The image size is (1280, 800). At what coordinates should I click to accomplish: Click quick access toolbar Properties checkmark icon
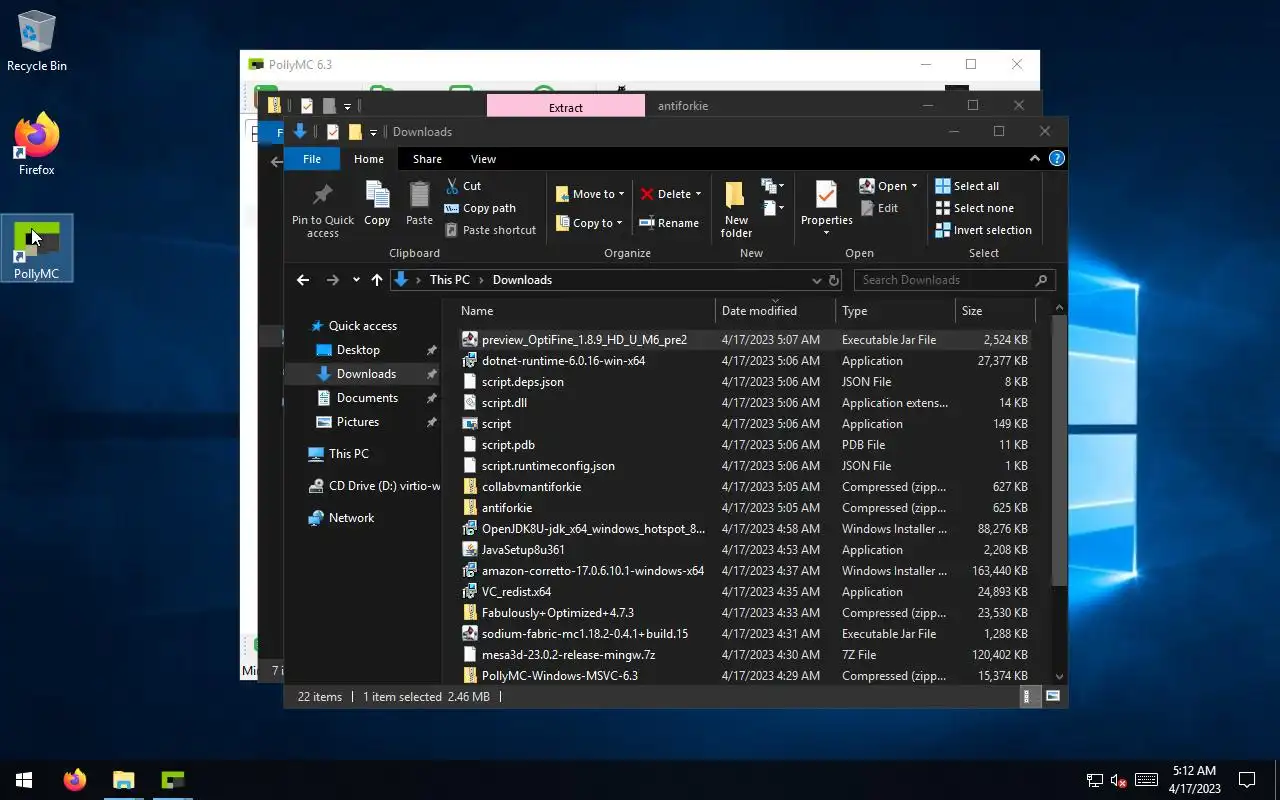coord(332,132)
